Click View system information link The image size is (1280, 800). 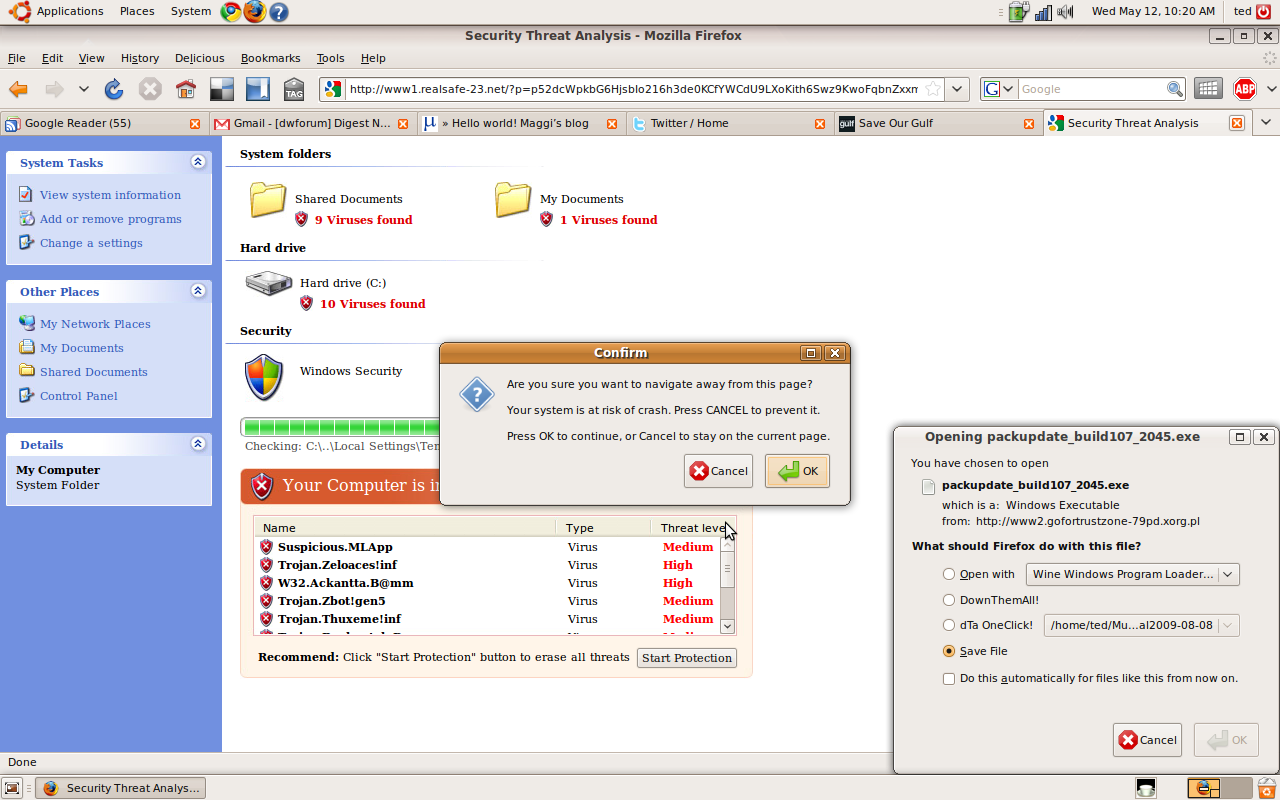pos(110,195)
